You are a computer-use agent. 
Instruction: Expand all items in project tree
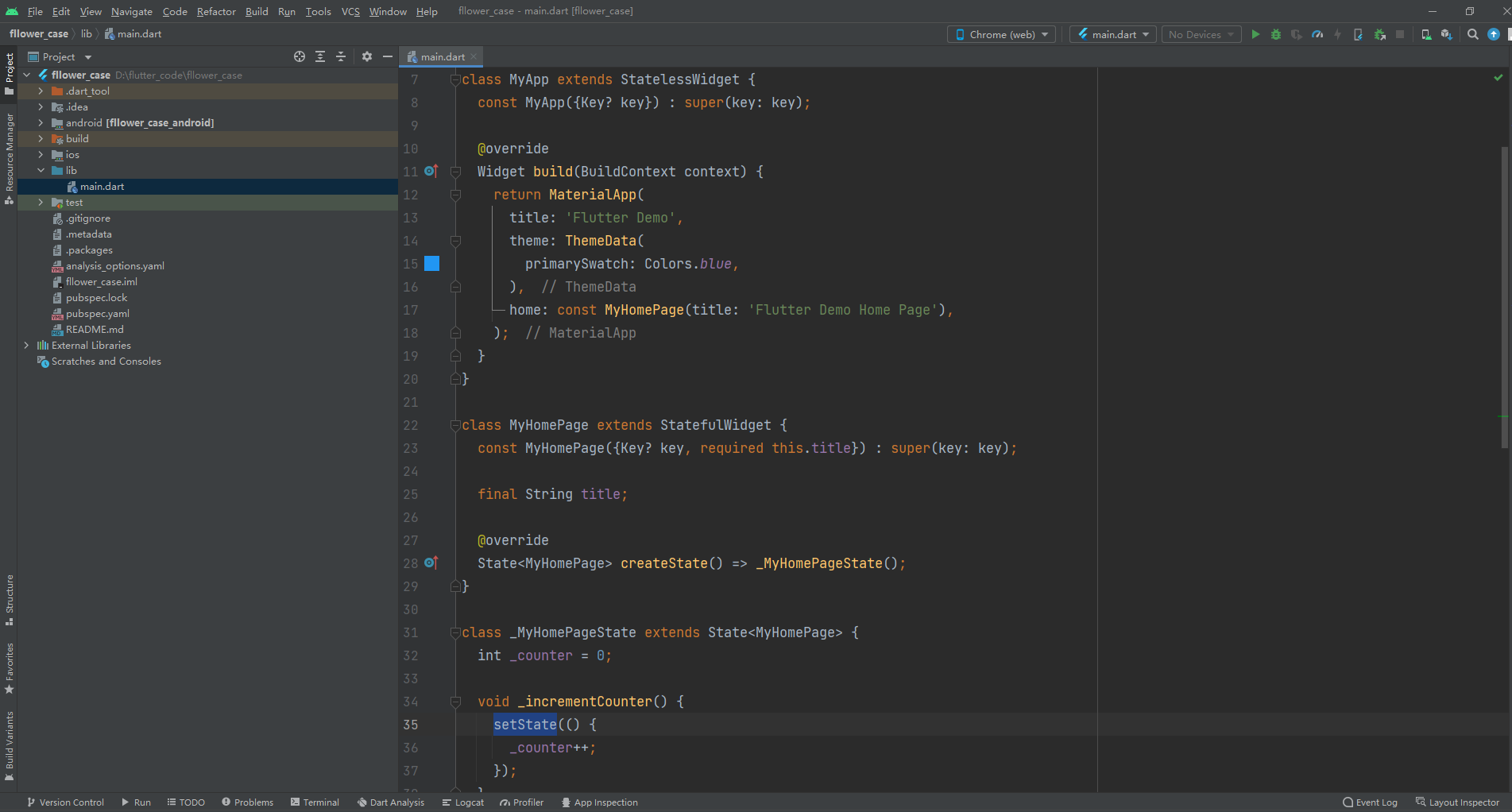coord(320,56)
